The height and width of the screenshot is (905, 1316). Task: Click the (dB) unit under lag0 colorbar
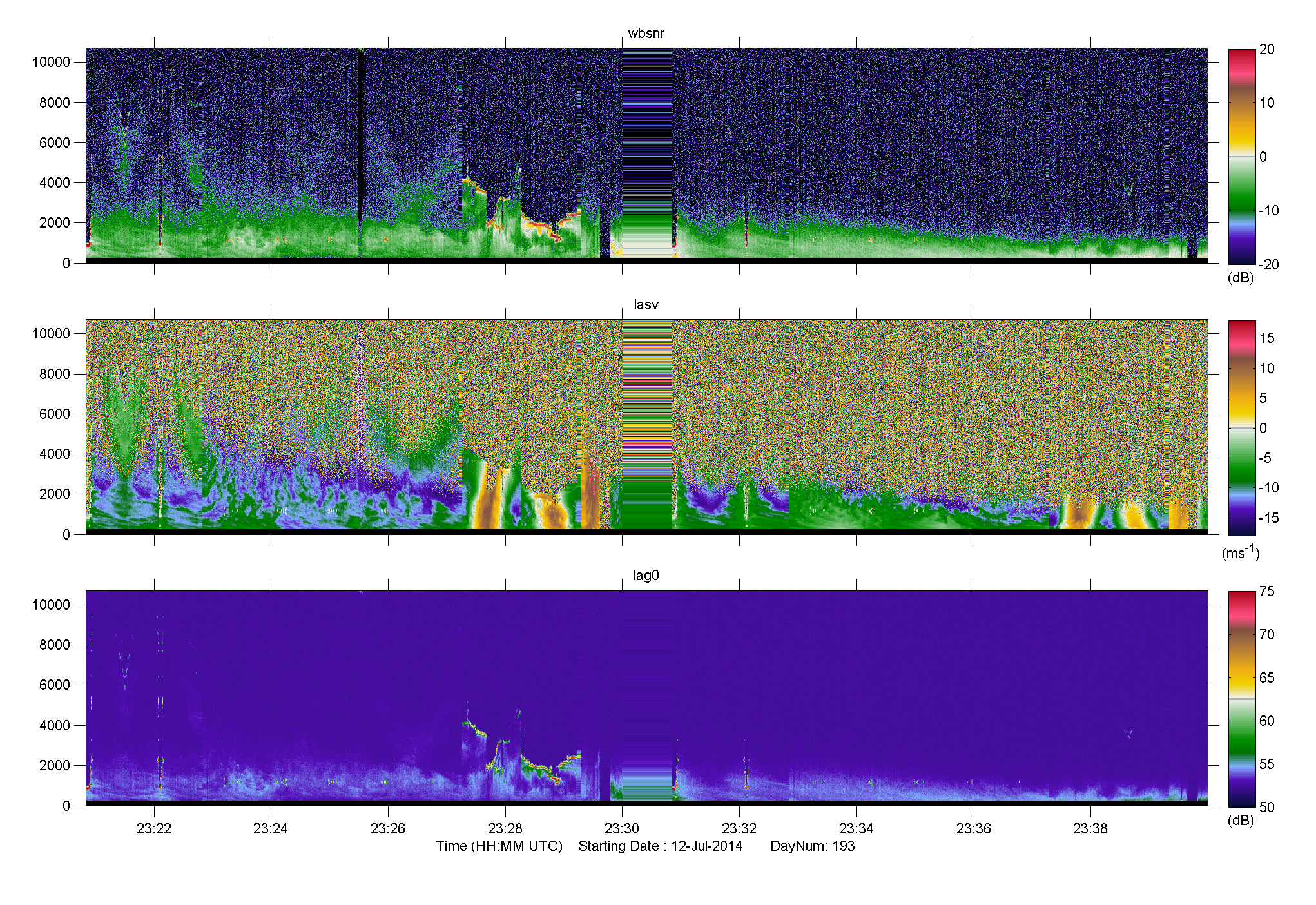1241,820
